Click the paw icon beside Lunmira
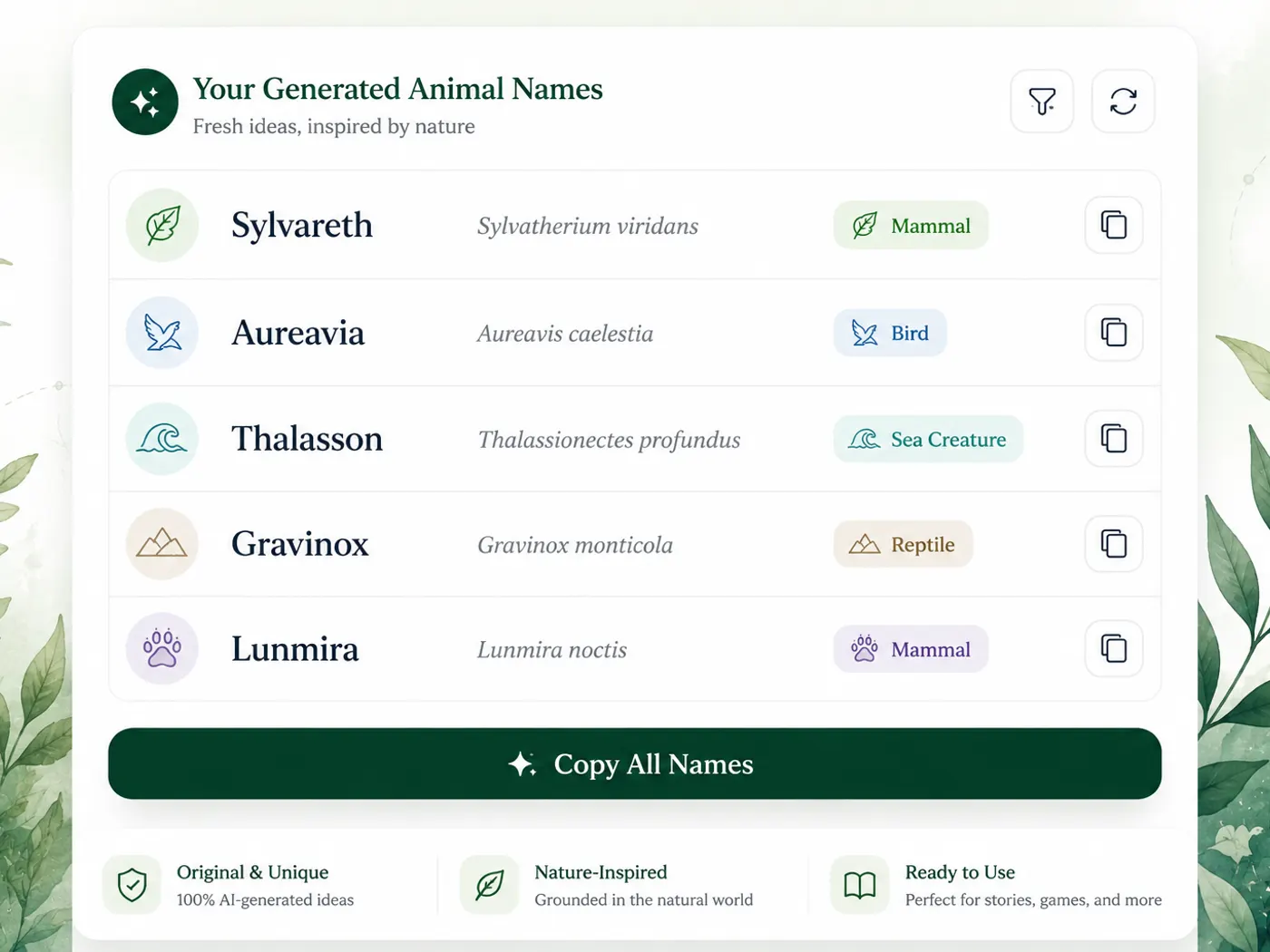Screen dimensions: 1270x952 click(162, 649)
